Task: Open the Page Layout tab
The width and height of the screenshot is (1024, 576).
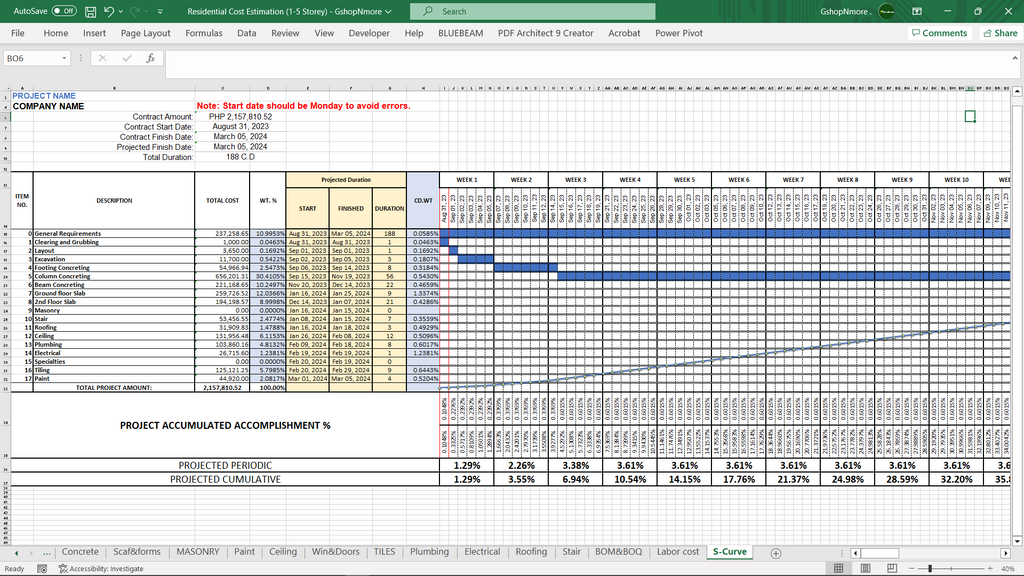Action: tap(145, 33)
